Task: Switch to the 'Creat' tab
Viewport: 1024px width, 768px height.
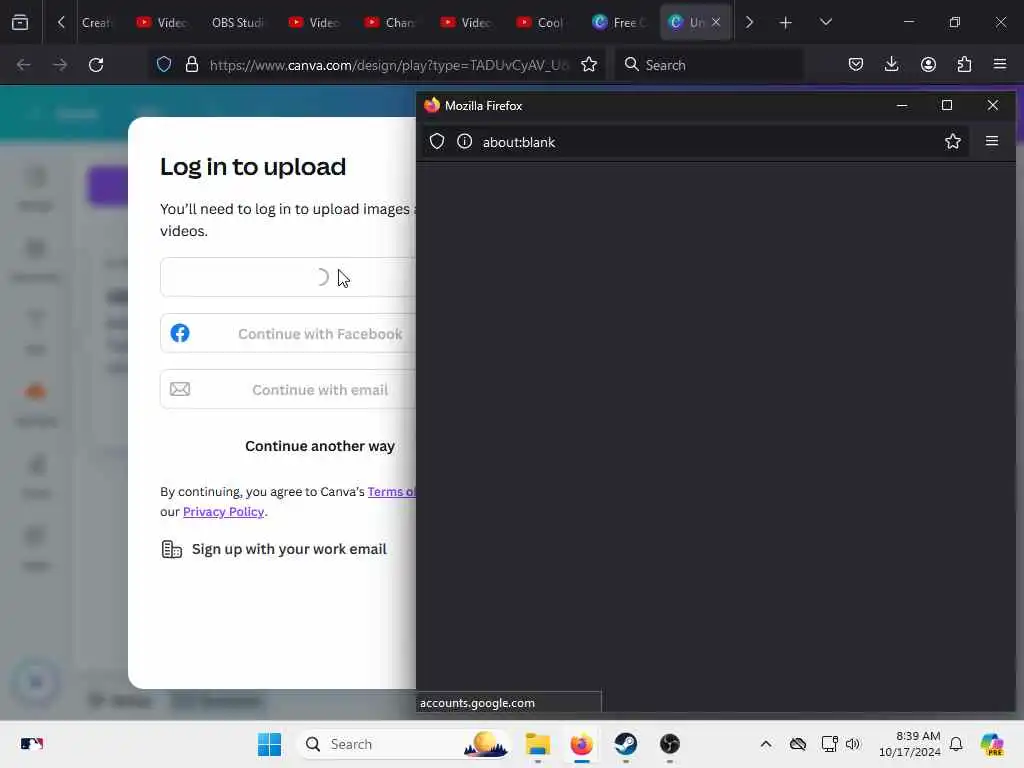Action: (96, 22)
